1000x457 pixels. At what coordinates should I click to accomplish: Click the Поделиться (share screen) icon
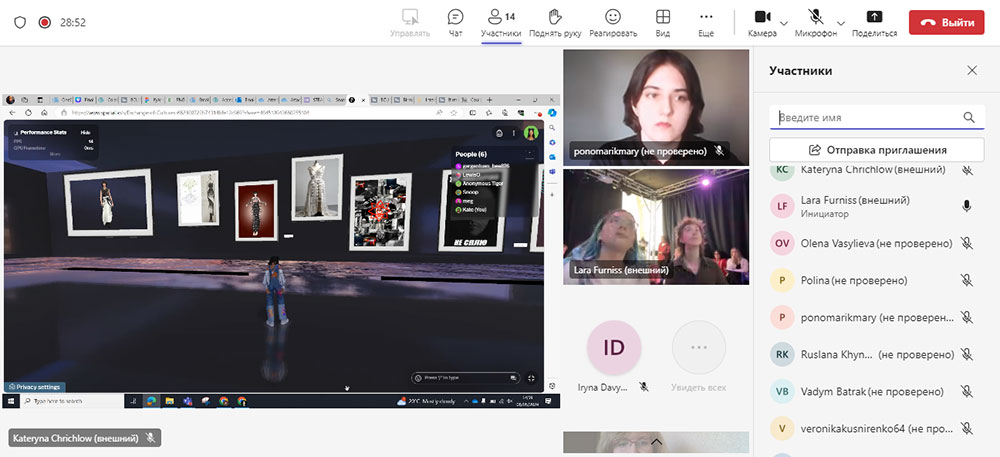pyautogui.click(x=873, y=17)
